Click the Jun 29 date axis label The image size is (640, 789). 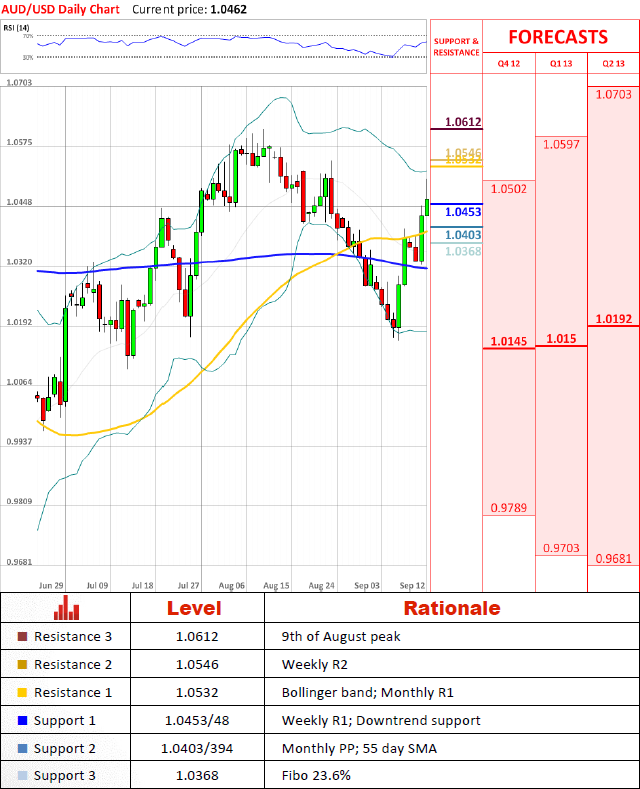coord(51,586)
